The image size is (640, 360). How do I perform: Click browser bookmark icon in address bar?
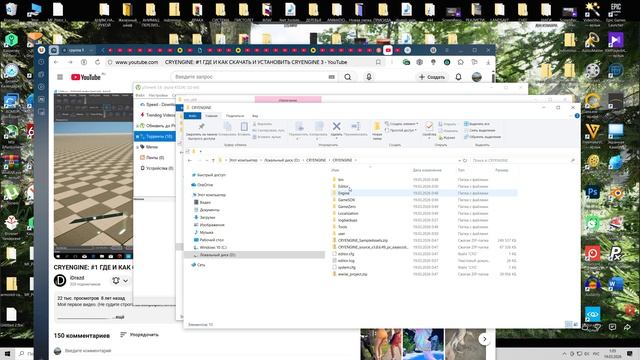point(378,62)
